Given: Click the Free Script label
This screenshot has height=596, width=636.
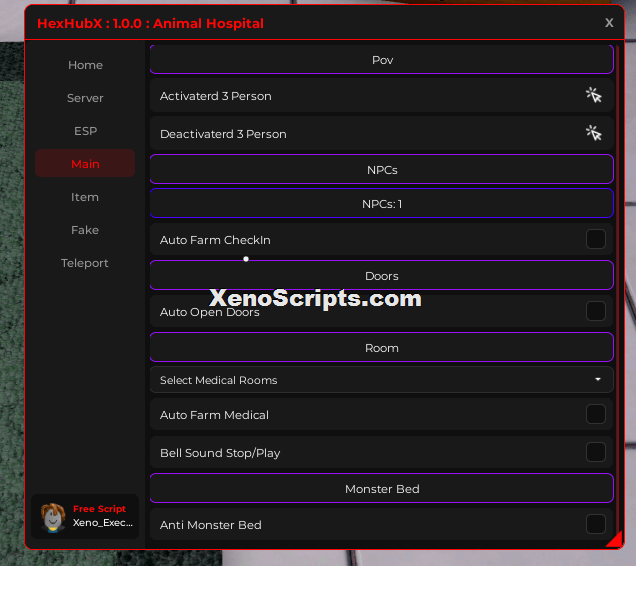Looking at the screenshot, I should click(99, 508).
